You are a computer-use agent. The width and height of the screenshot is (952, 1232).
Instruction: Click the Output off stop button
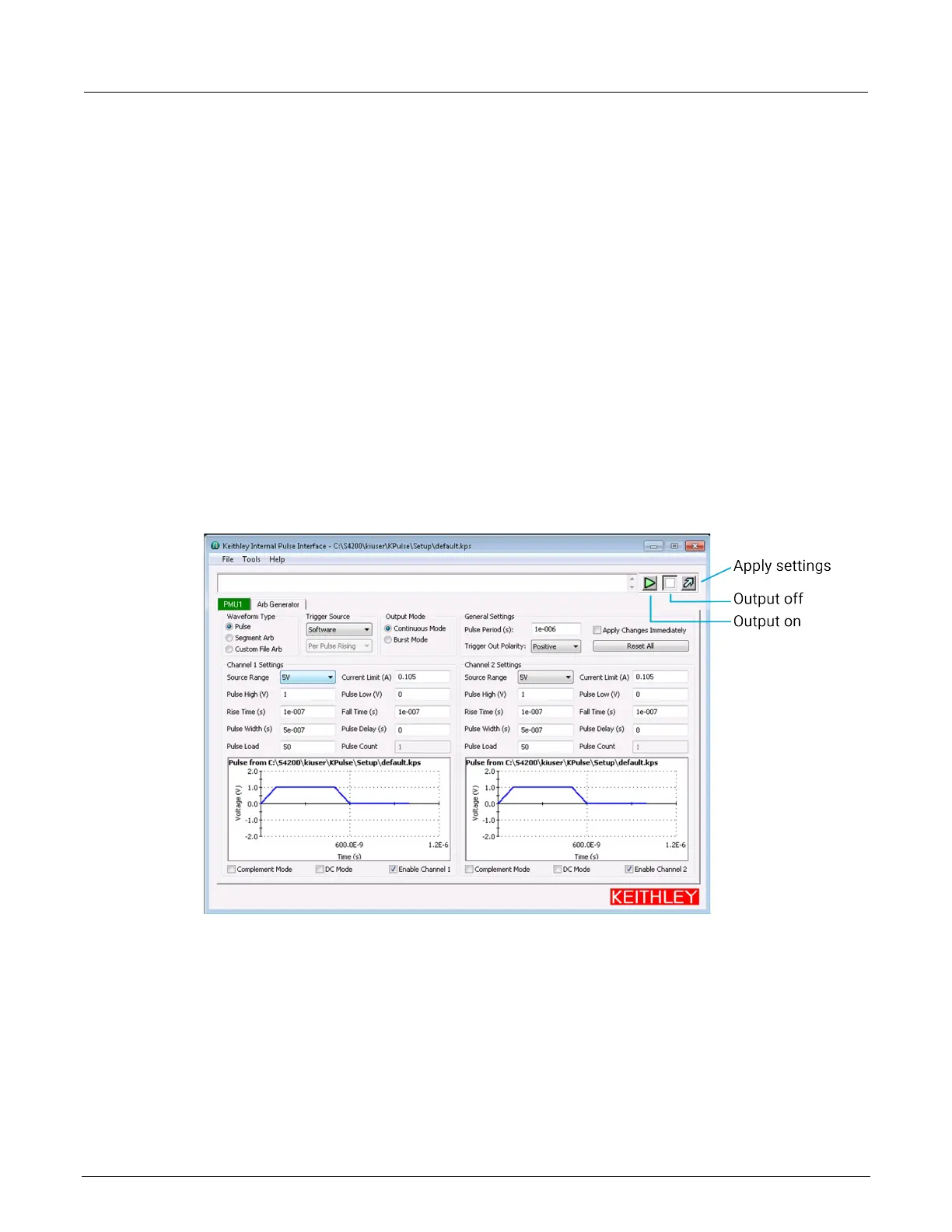click(x=670, y=583)
